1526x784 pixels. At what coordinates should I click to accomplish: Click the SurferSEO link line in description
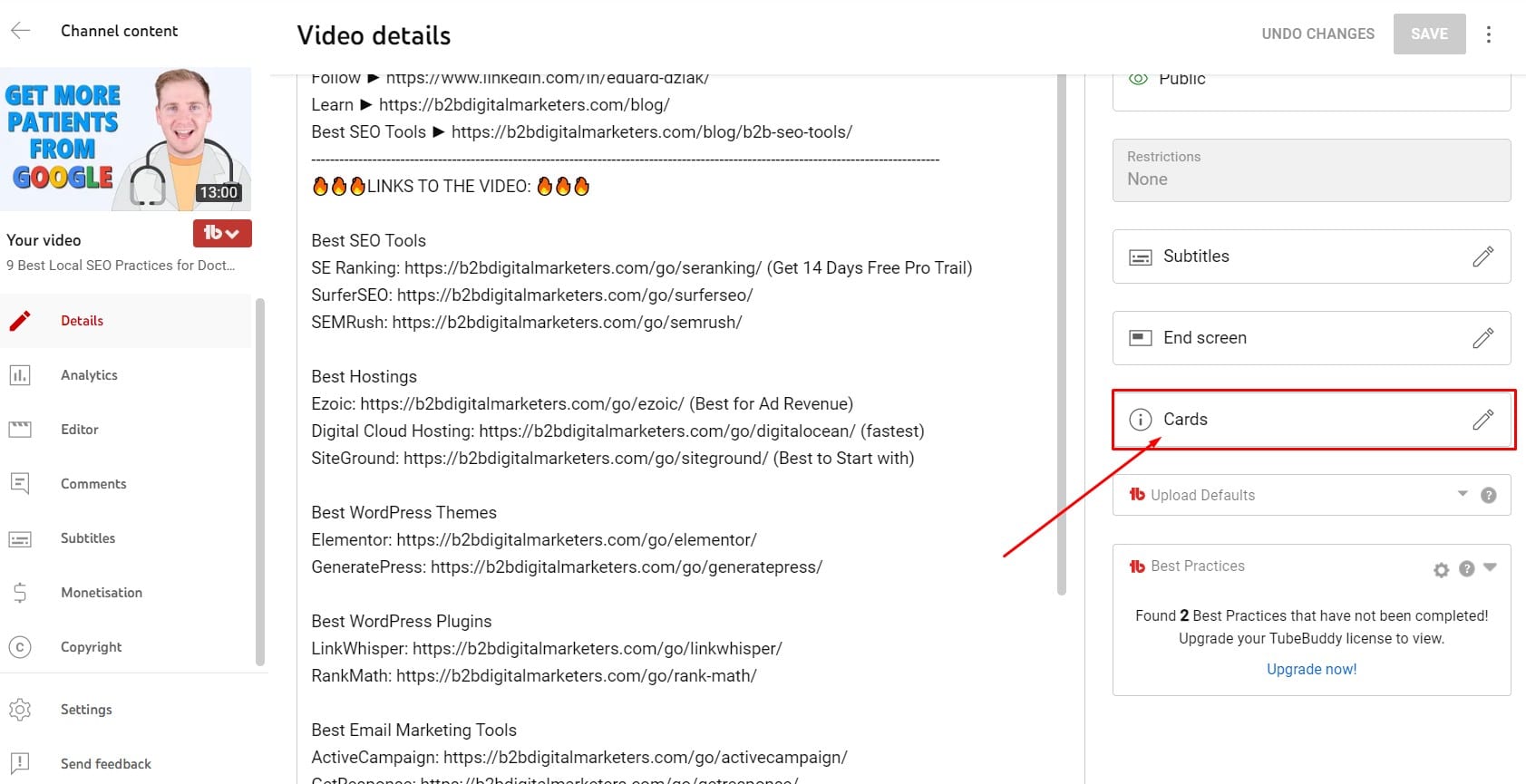click(532, 295)
